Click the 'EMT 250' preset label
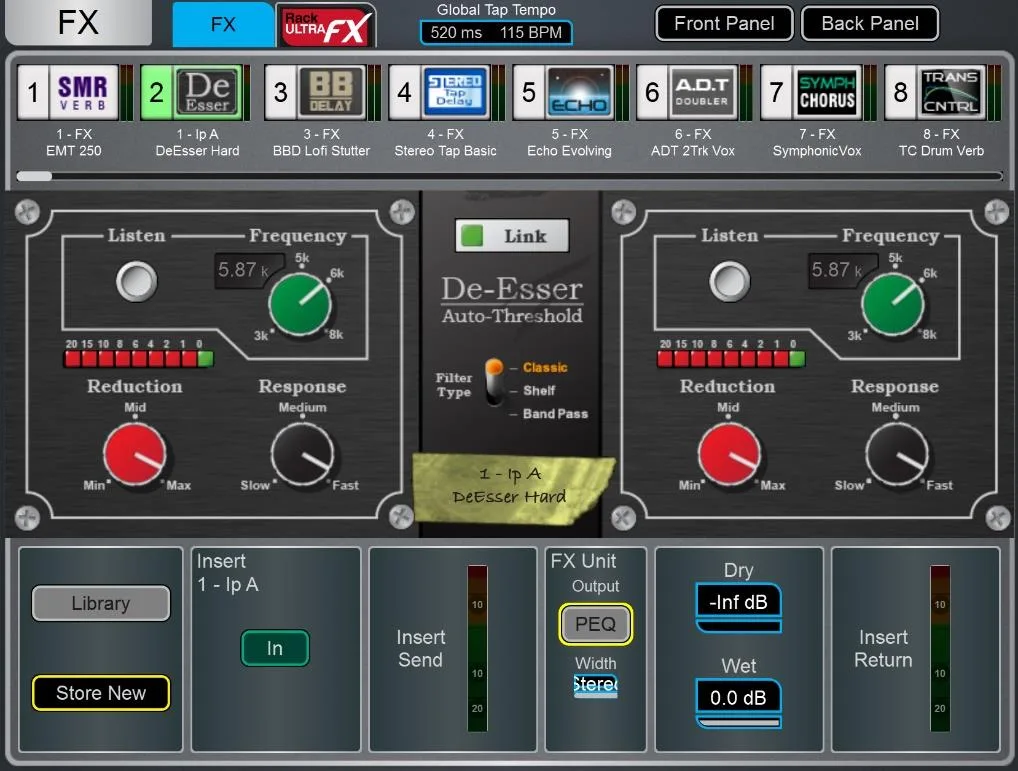Screen dimensions: 1018x771 click(x=73, y=151)
